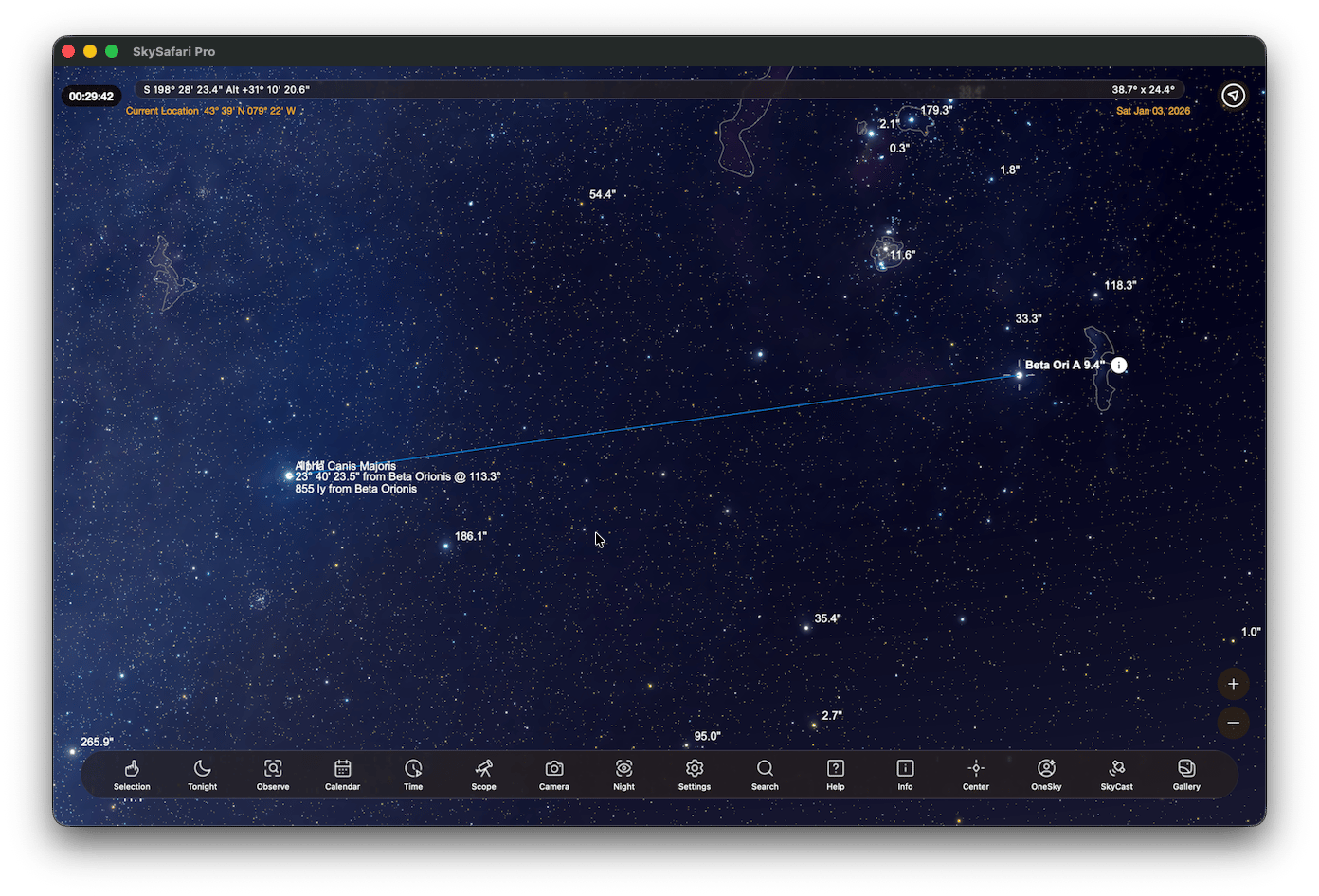Select the double star labeled 1.8"
Image resolution: width=1319 pixels, height=896 pixels.
pyautogui.click(x=992, y=179)
